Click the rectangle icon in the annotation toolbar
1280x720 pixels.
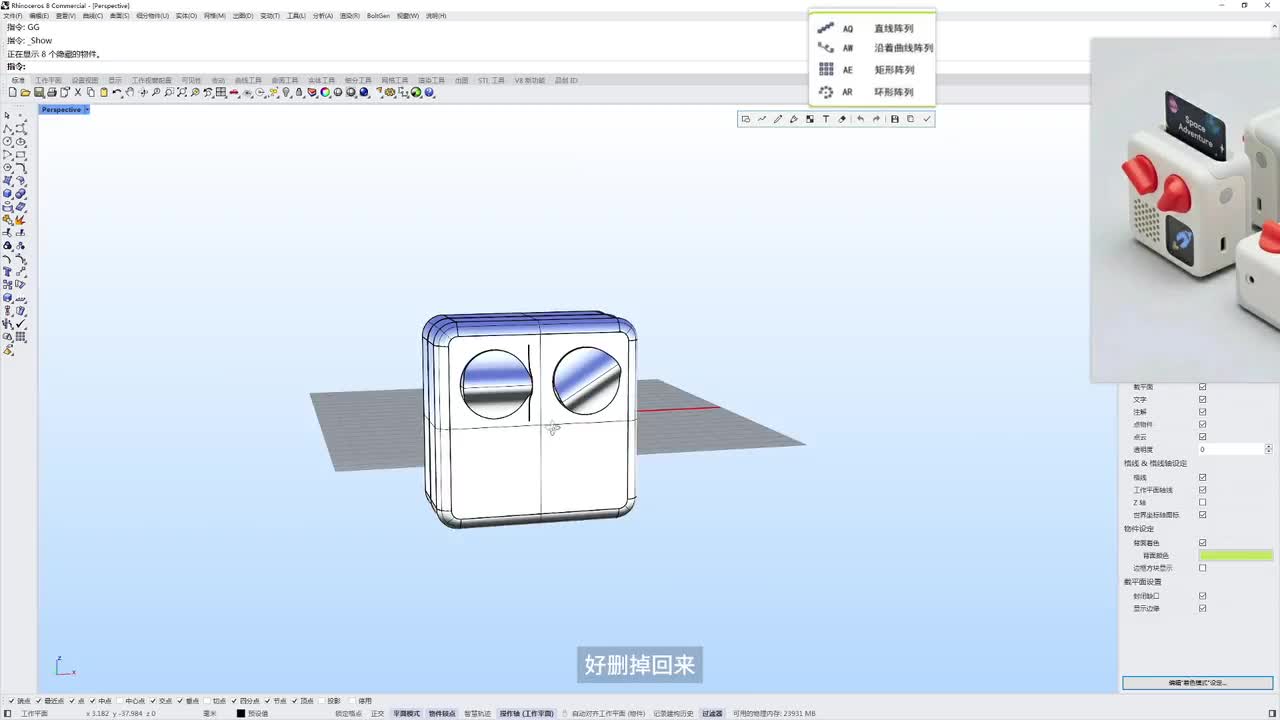point(746,119)
